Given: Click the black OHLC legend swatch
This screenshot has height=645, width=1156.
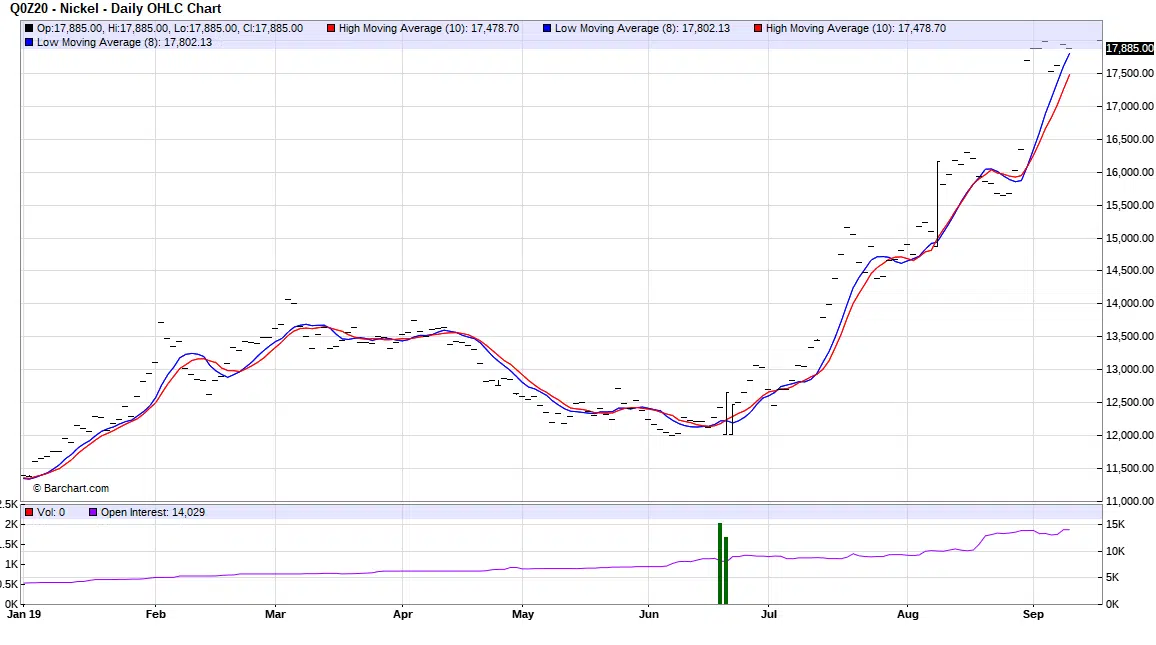Looking at the screenshot, I should (x=29, y=29).
